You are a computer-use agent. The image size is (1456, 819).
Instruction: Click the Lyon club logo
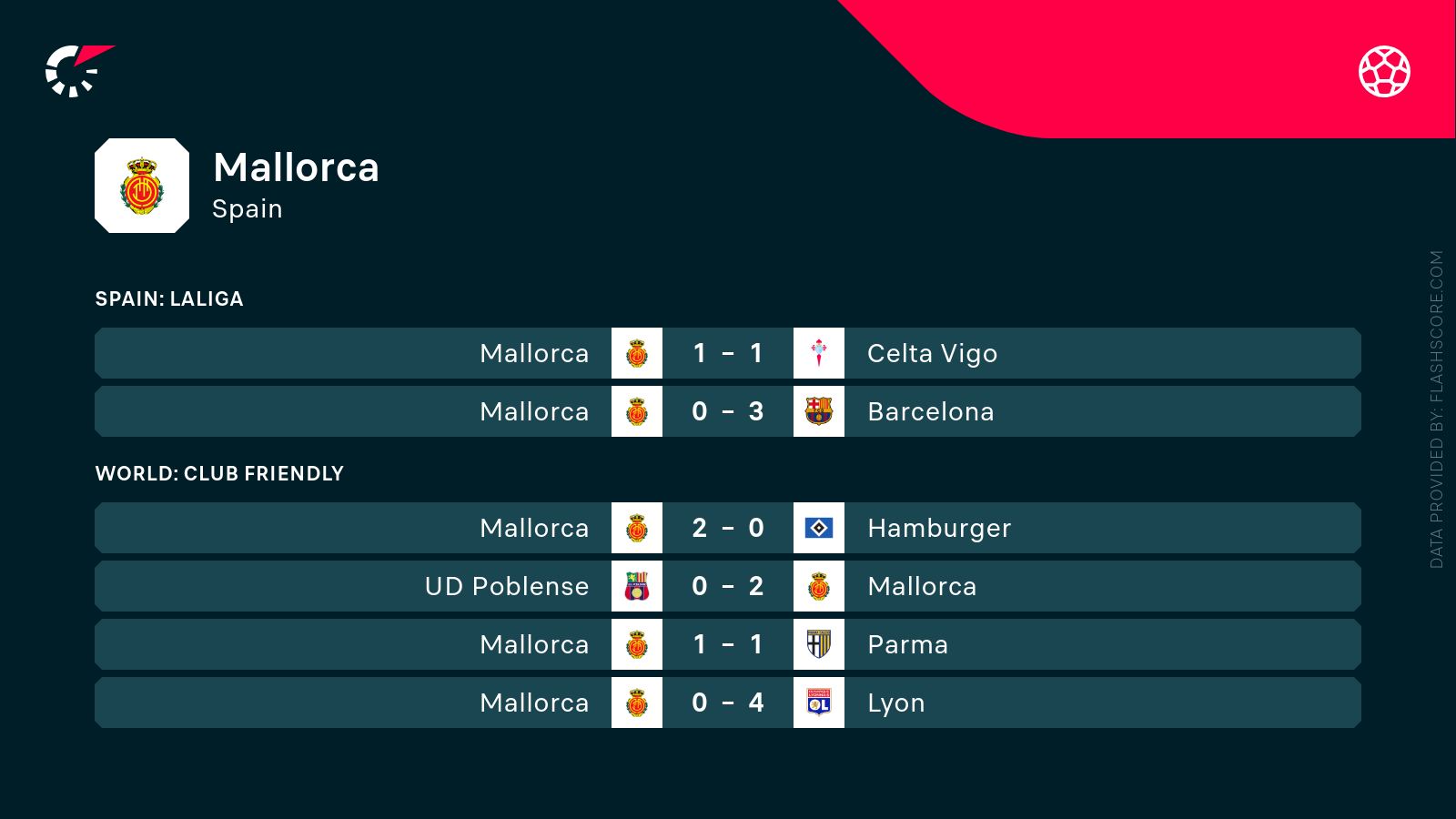click(x=819, y=703)
